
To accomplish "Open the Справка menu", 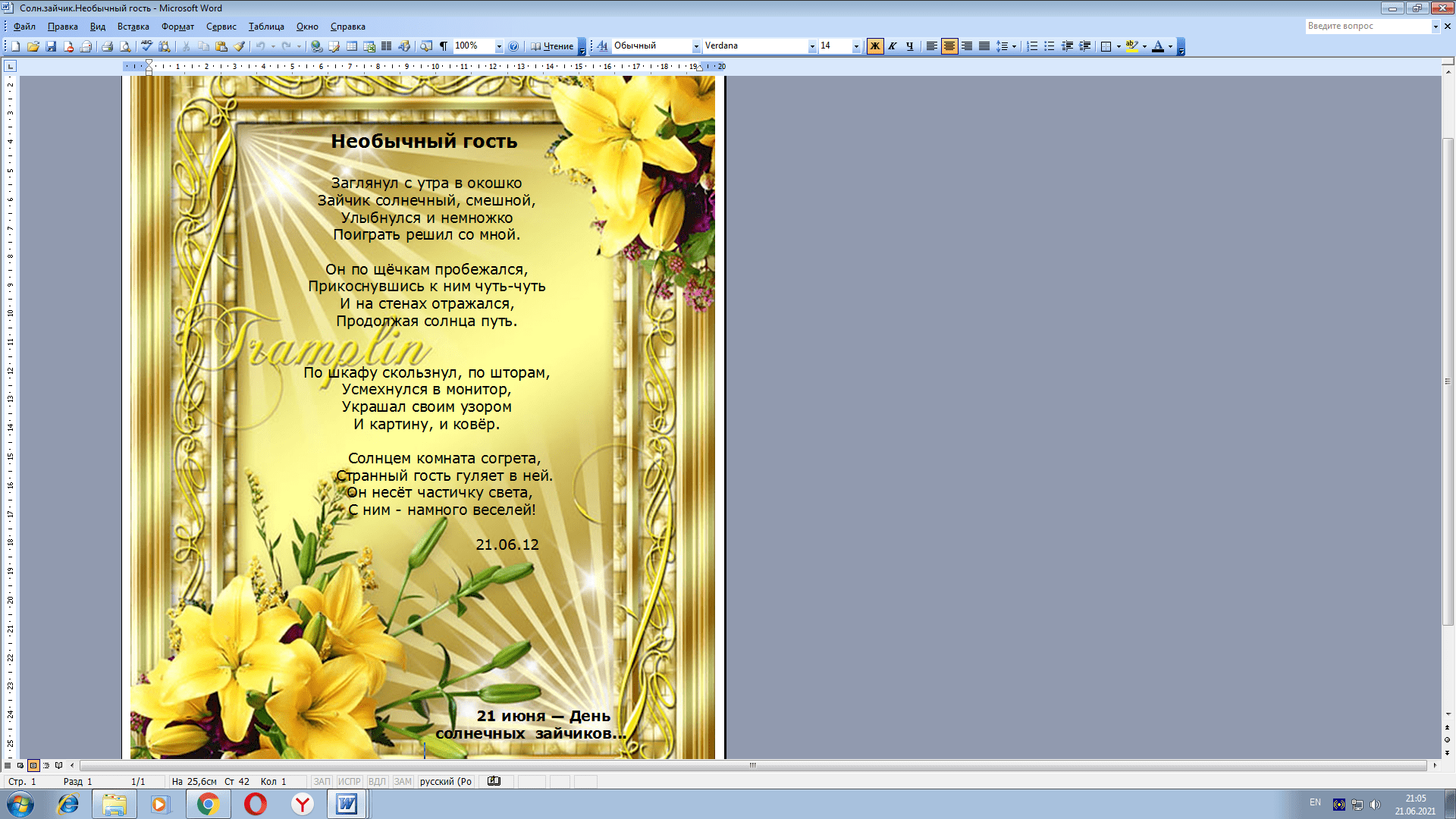I will tap(348, 27).
